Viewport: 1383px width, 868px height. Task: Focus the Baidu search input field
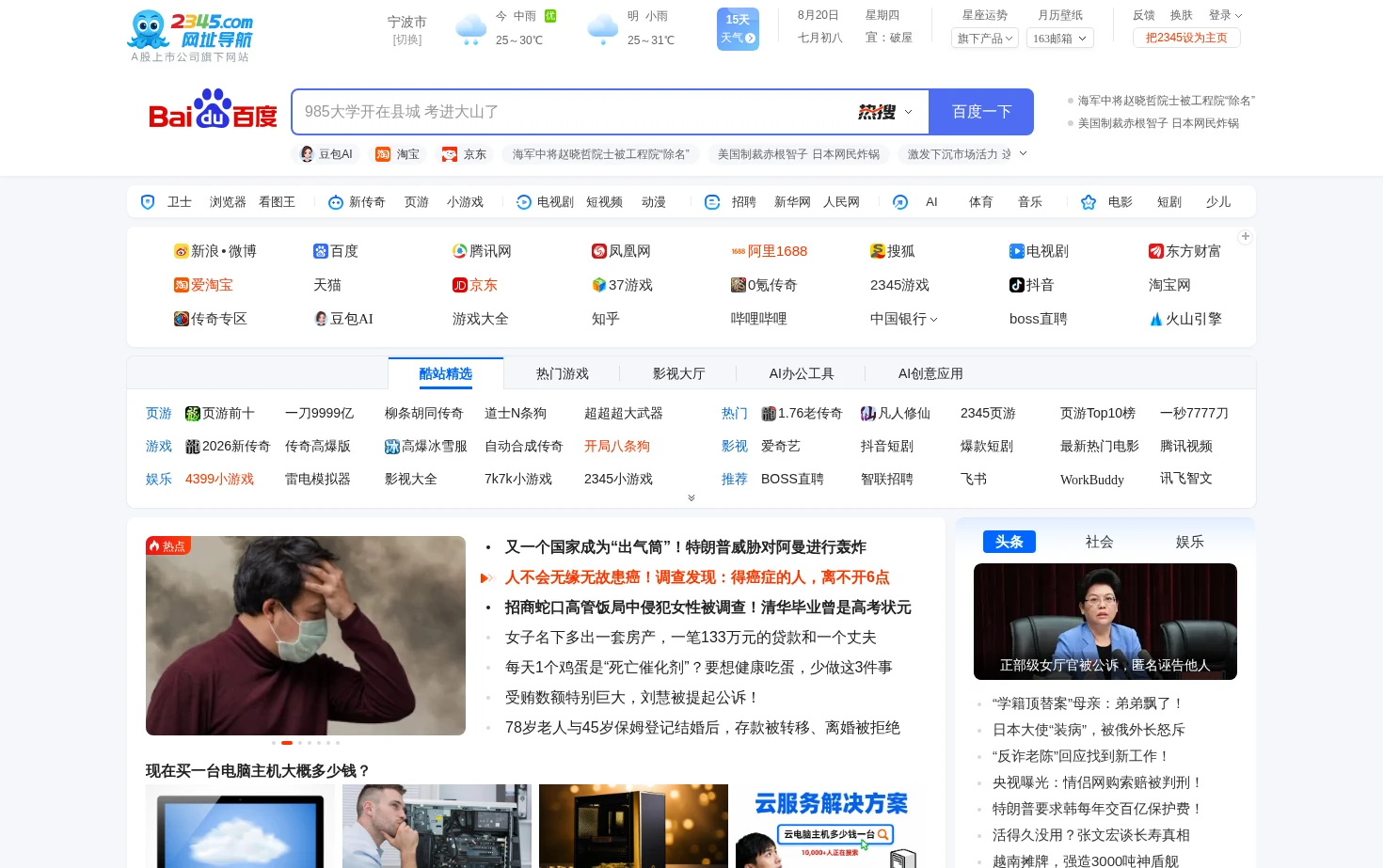(574, 112)
